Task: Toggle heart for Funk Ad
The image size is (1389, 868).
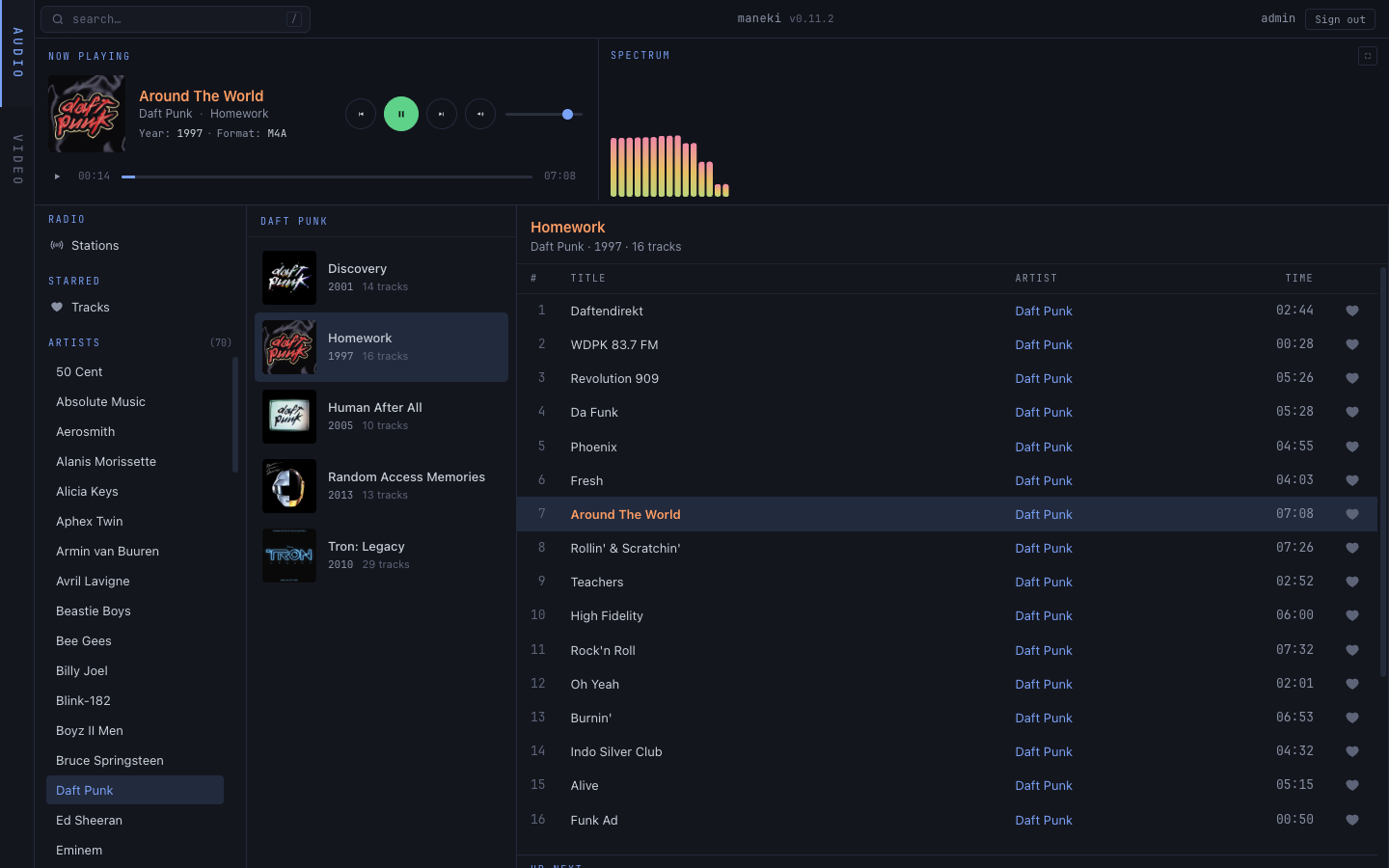Action: point(1352,820)
